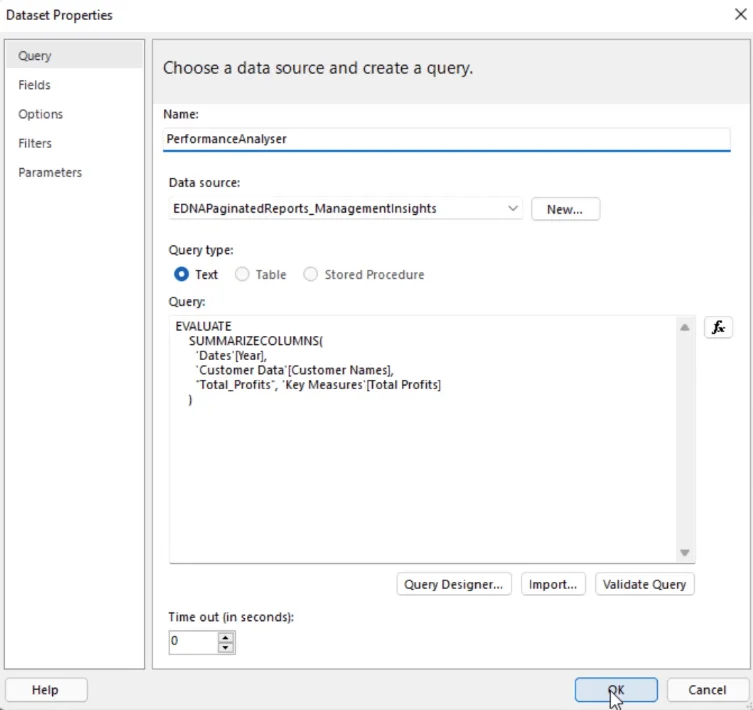Cancel the dataset changes
Image resolution: width=753 pixels, height=710 pixels.
pyautogui.click(x=707, y=690)
